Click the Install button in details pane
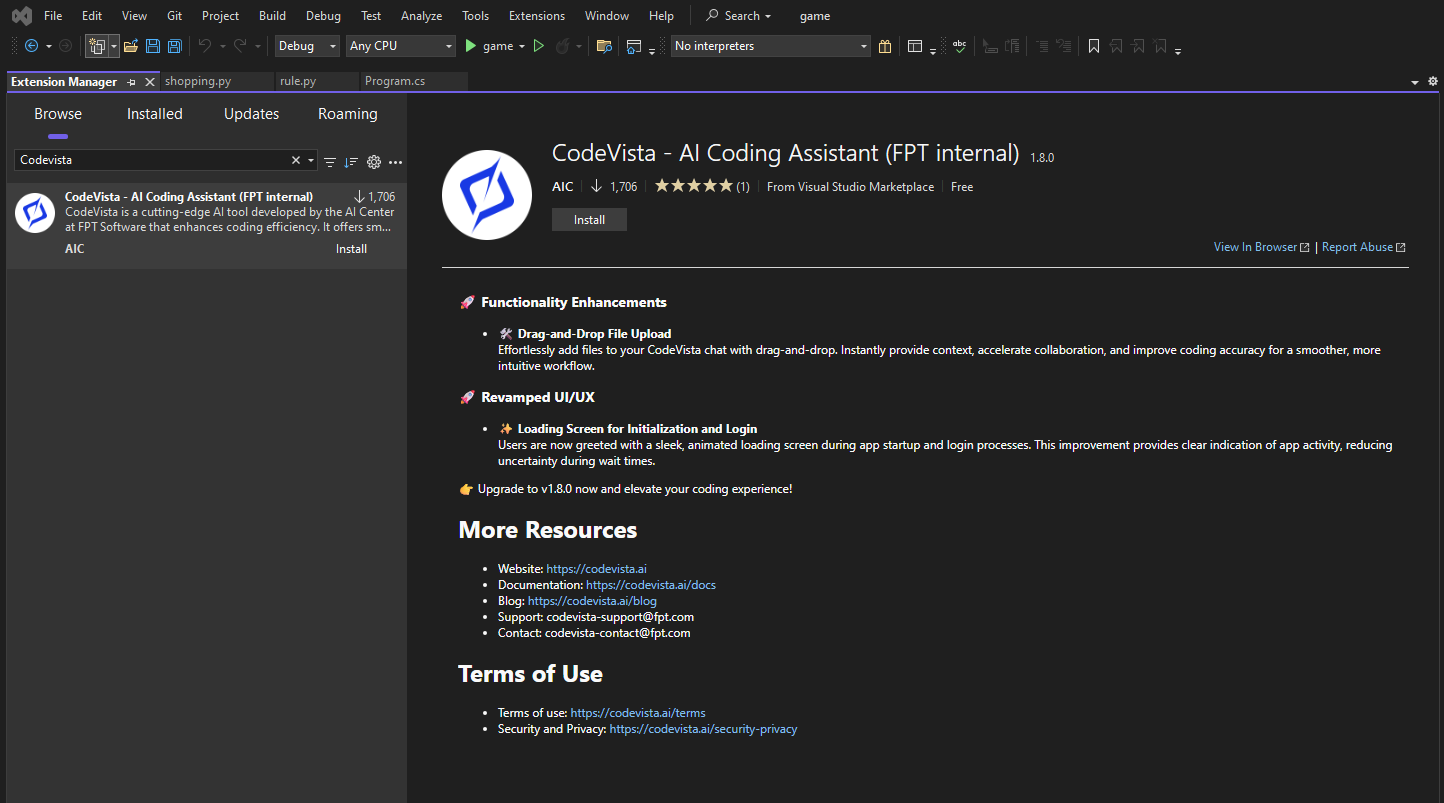This screenshot has width=1444, height=803. click(589, 220)
